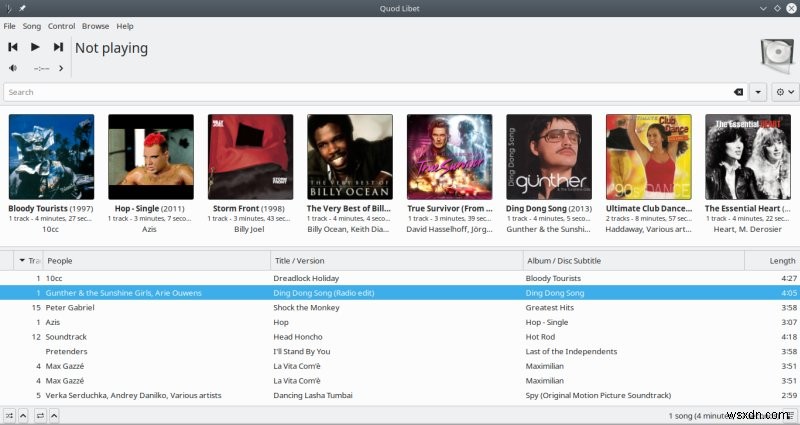
Task: Sort by Title / Version column header
Action: pyautogui.click(x=397, y=261)
